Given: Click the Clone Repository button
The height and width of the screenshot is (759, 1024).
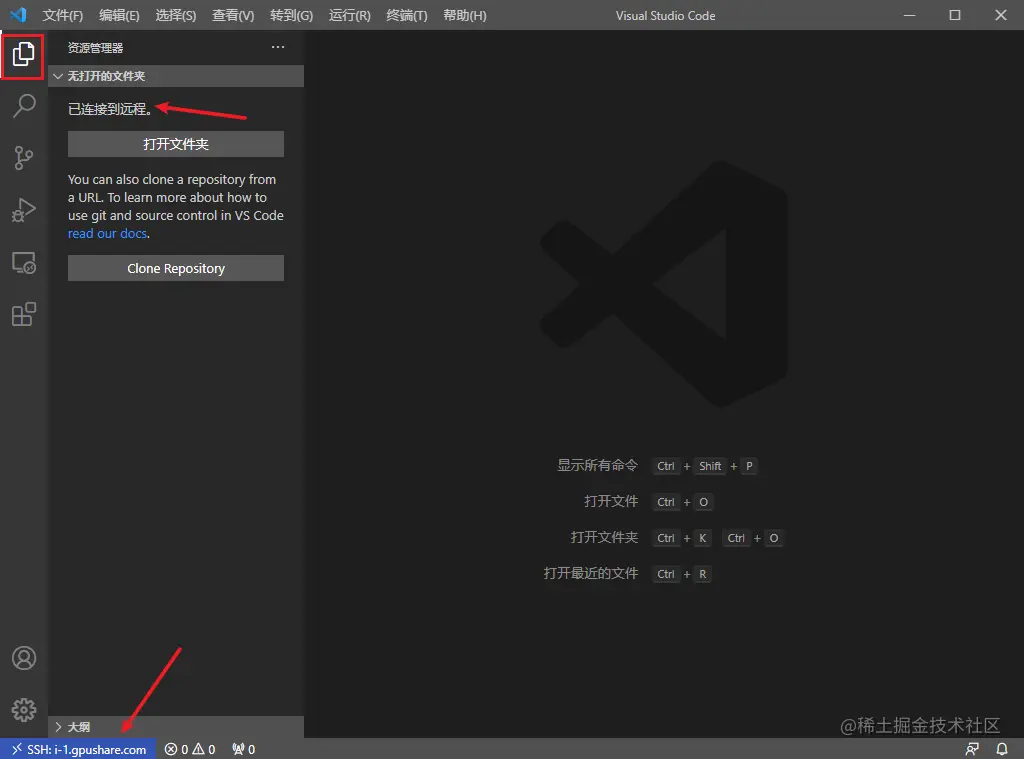Looking at the screenshot, I should tap(176, 268).
